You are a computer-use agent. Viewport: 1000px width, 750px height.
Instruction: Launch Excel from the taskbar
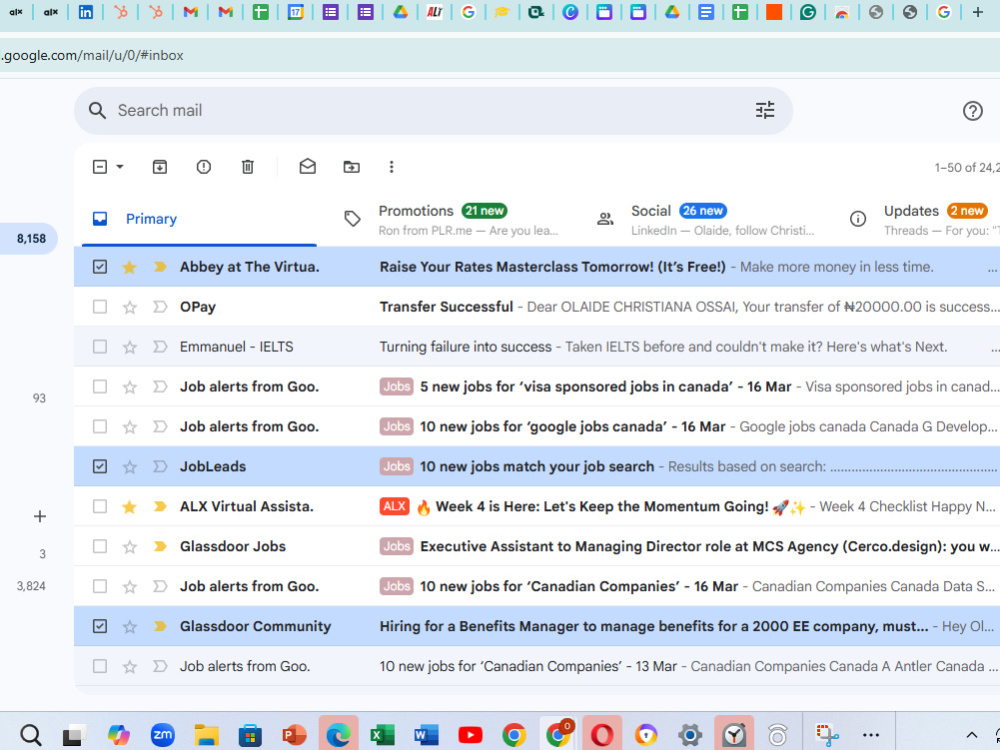coord(382,735)
